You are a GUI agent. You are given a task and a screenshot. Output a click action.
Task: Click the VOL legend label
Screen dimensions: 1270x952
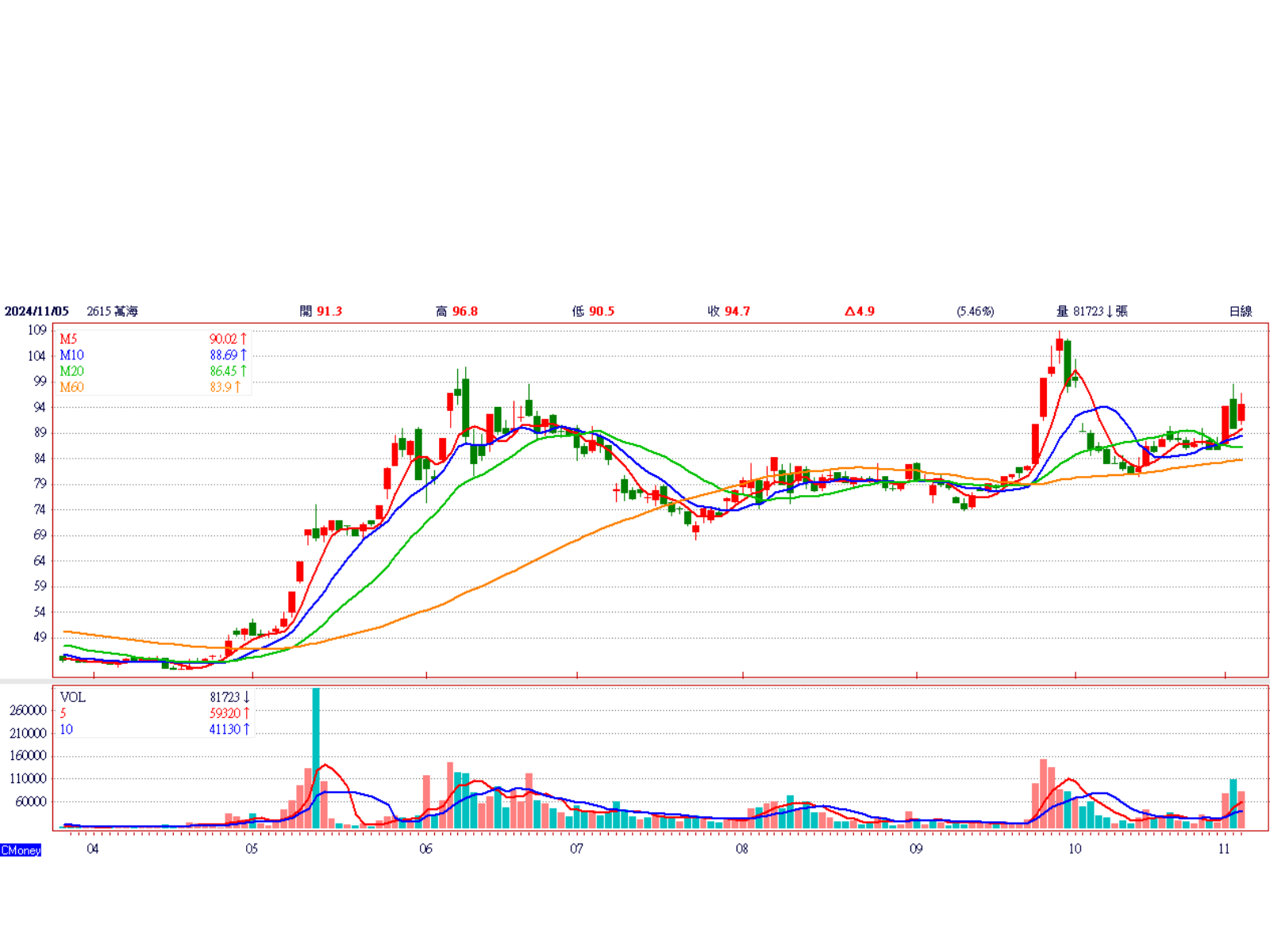(x=72, y=697)
